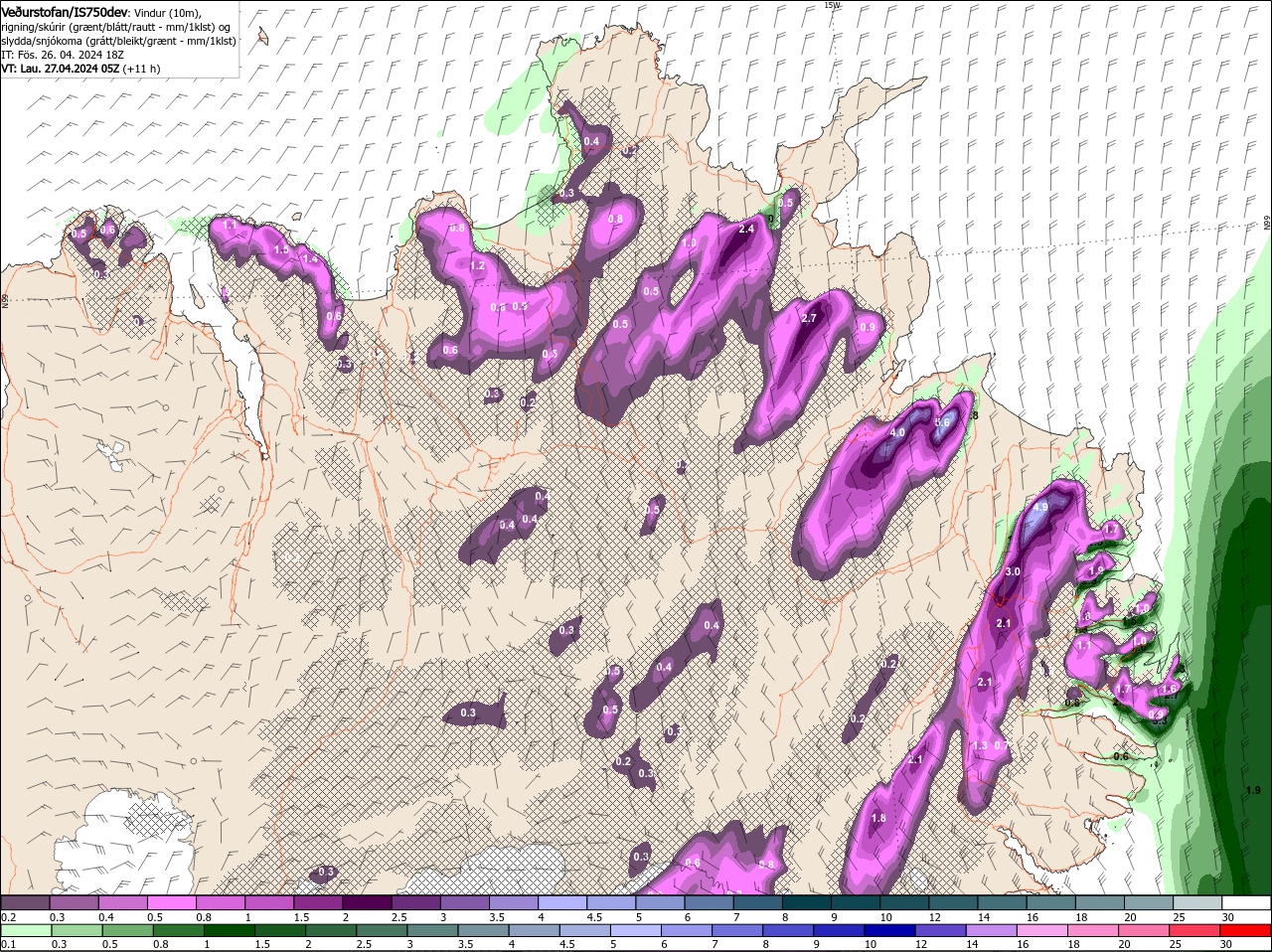1272x952 pixels.
Task: Click the top legend swatch between 25 and 30
Action: tap(1197, 902)
